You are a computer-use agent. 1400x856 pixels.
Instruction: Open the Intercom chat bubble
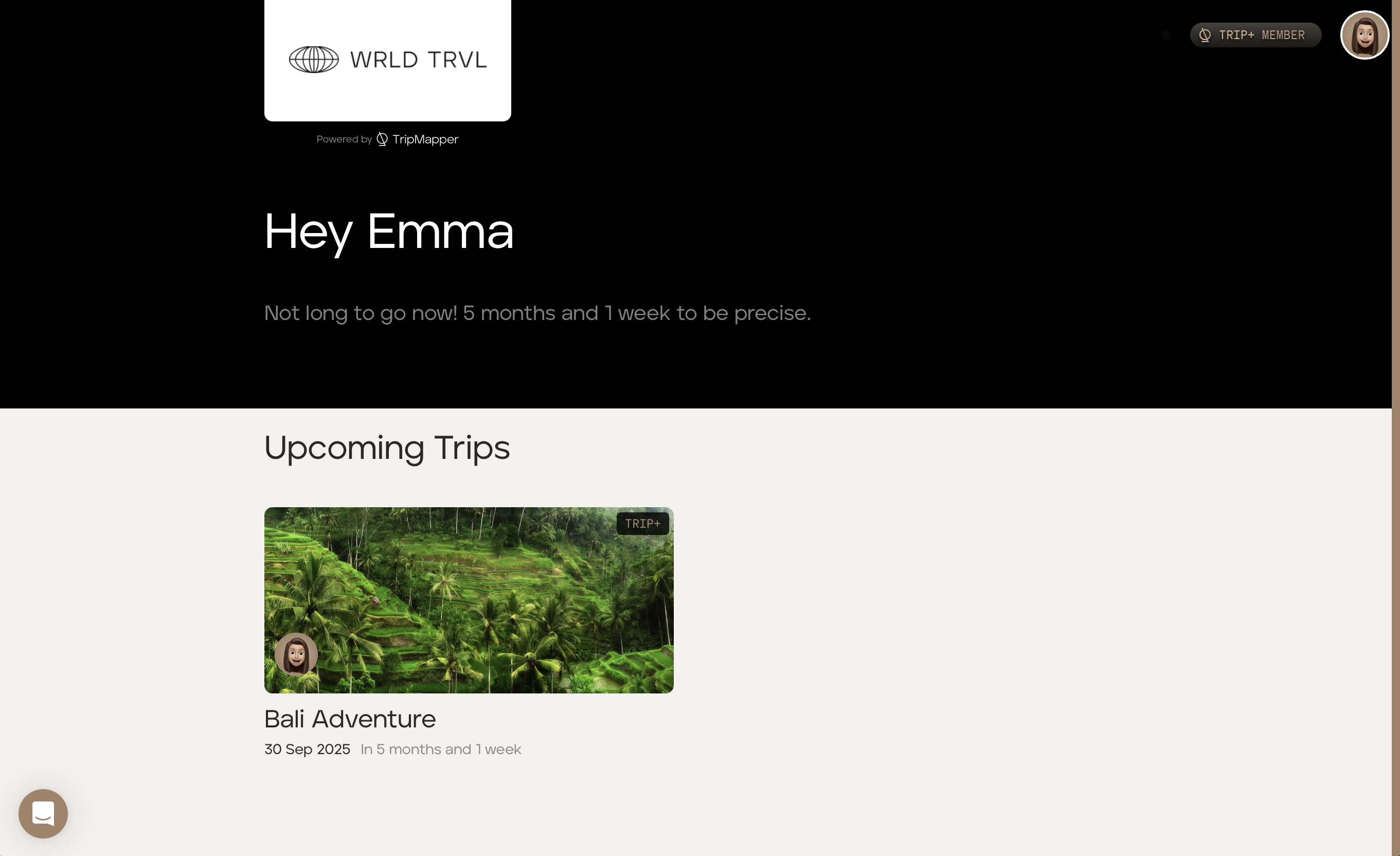(x=43, y=813)
